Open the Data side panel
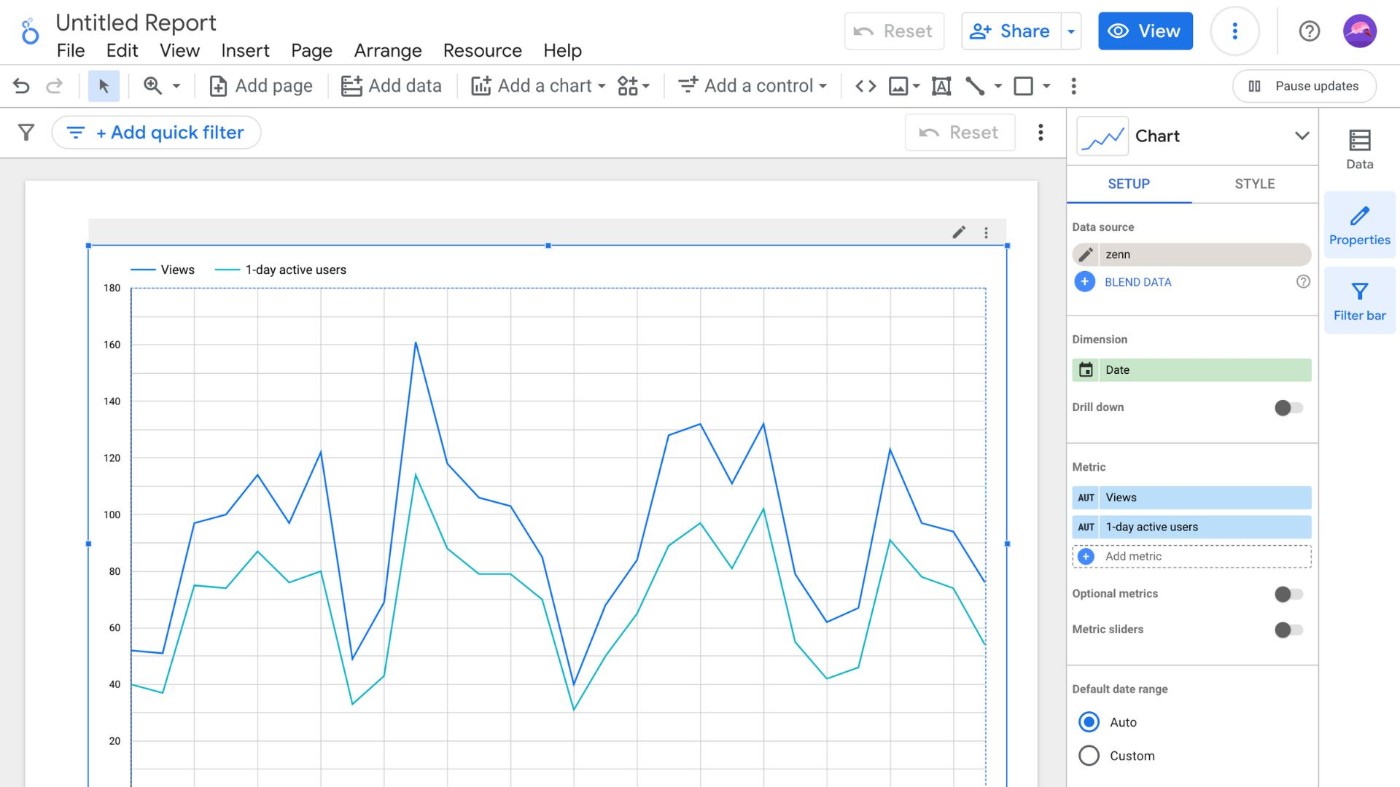This screenshot has width=1400, height=787. tap(1359, 150)
